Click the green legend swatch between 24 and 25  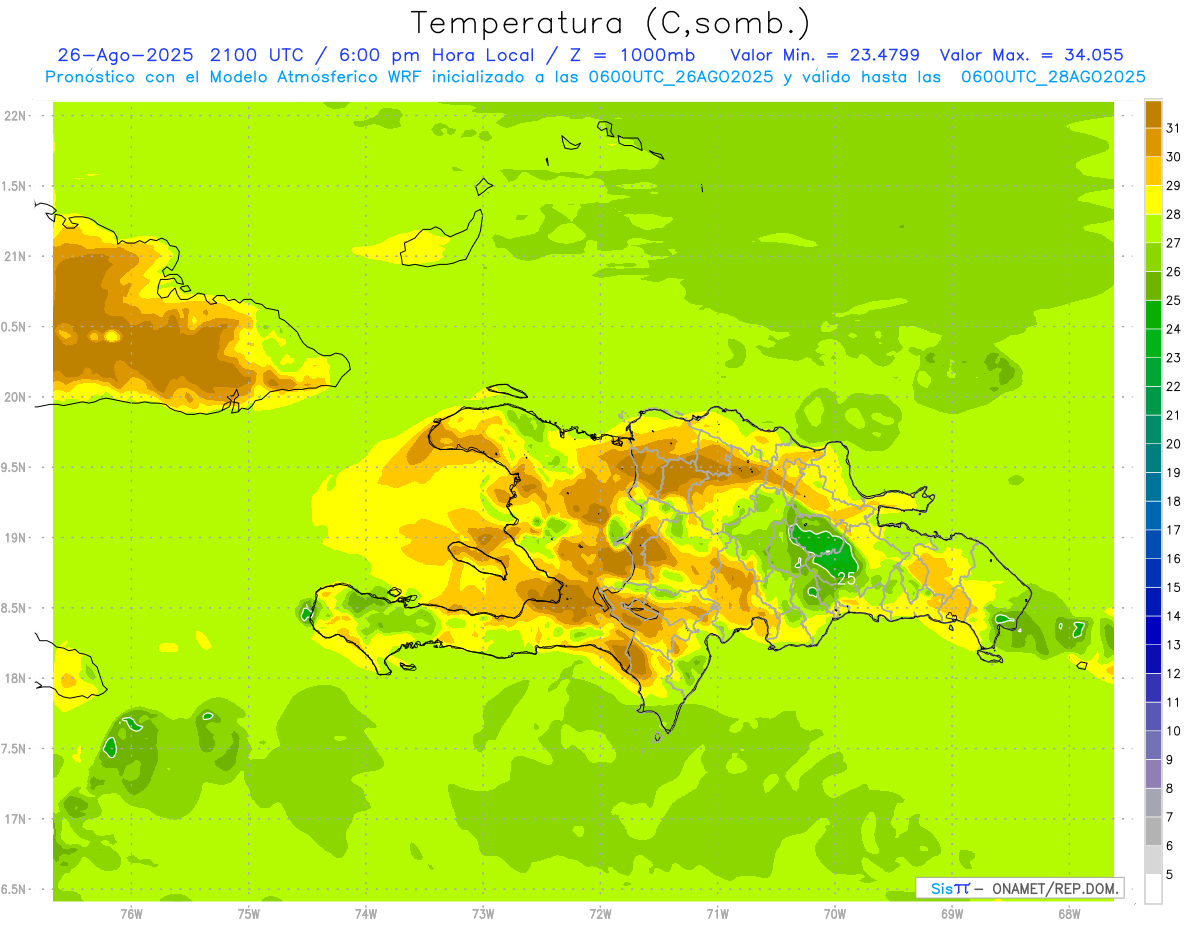tap(1153, 314)
